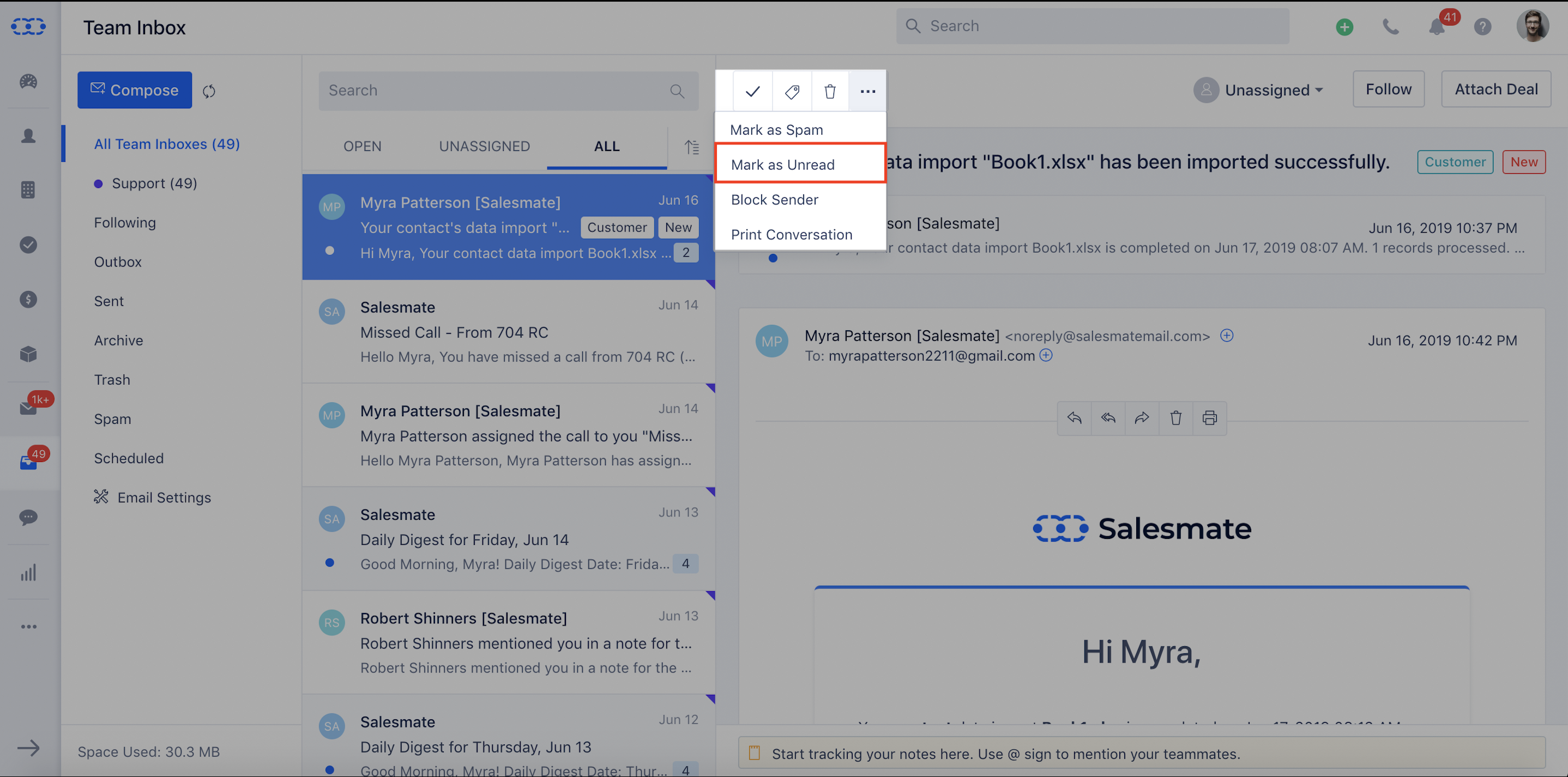Refresh the inbox with the sync icon
1568x777 pixels.
point(209,92)
